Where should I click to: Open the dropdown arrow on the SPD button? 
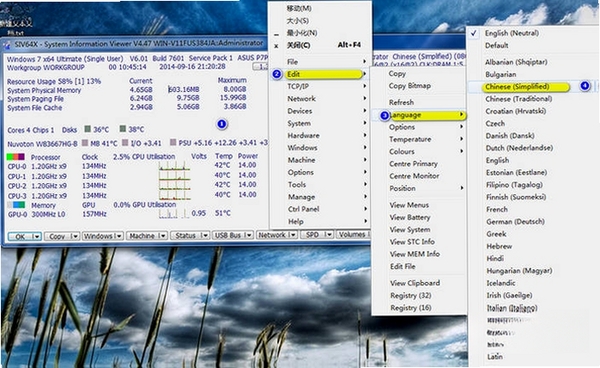329,234
